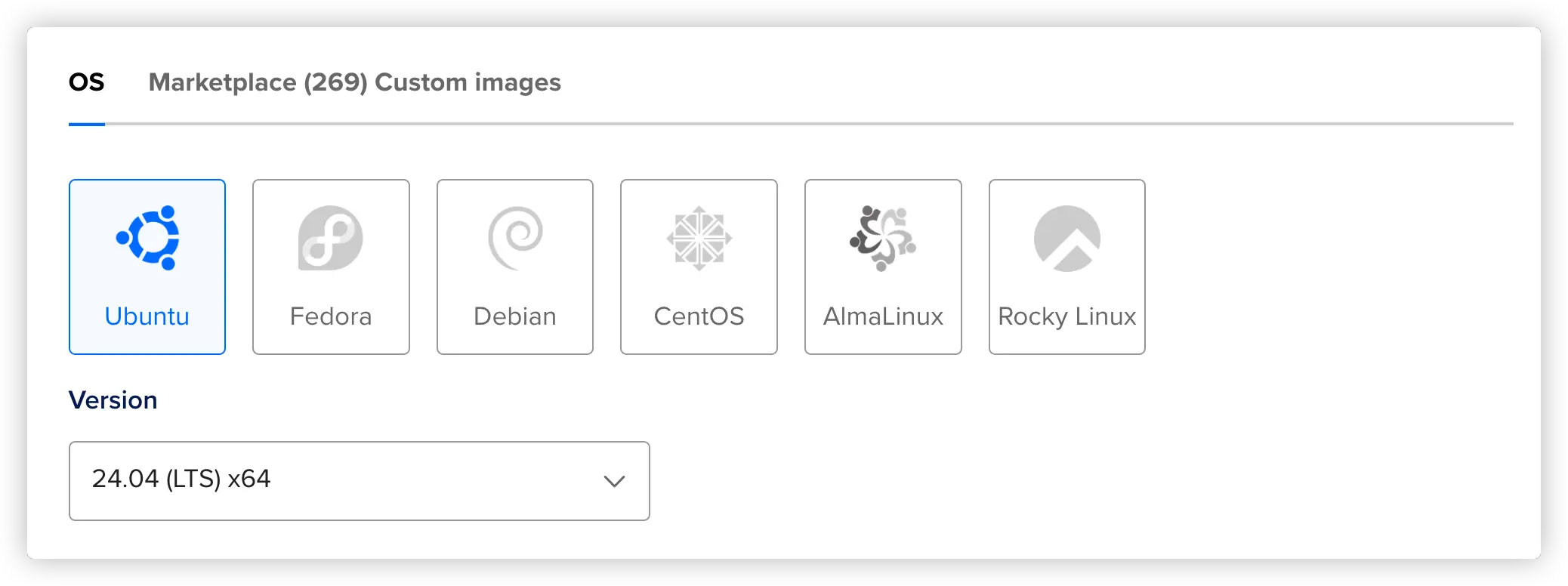This screenshot has width=1568, height=586.
Task: Open the Custom images tab
Action: click(468, 82)
